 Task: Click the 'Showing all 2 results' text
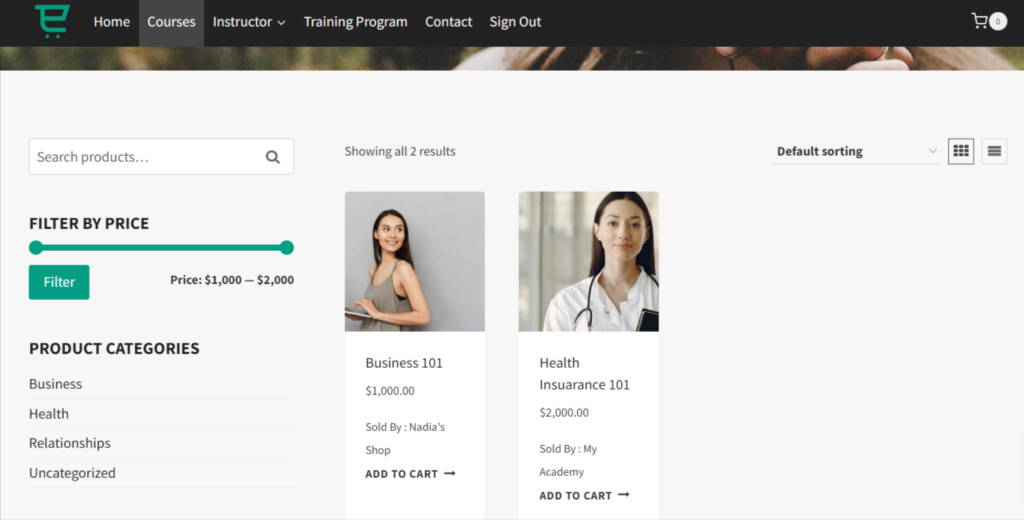coord(400,152)
